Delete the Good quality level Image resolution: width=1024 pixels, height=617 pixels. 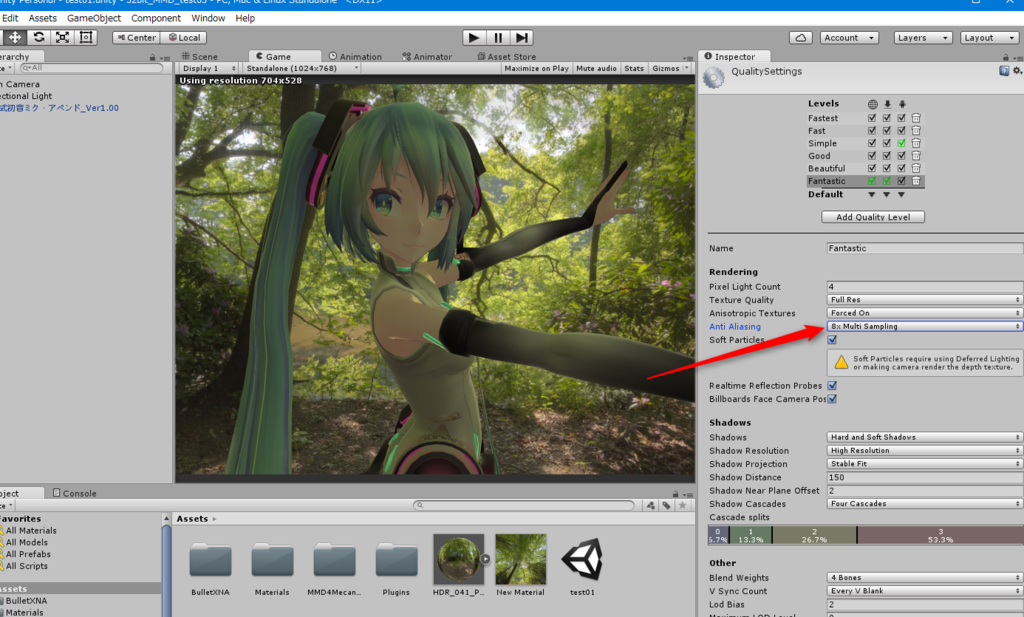(x=916, y=155)
